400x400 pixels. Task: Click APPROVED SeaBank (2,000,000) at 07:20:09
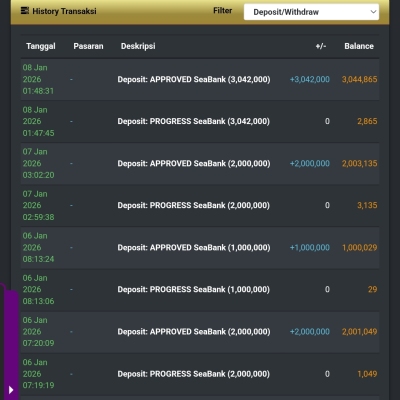194,332
